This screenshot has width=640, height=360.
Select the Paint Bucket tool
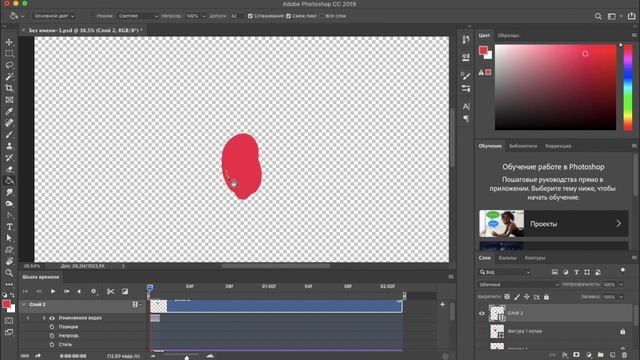9,180
